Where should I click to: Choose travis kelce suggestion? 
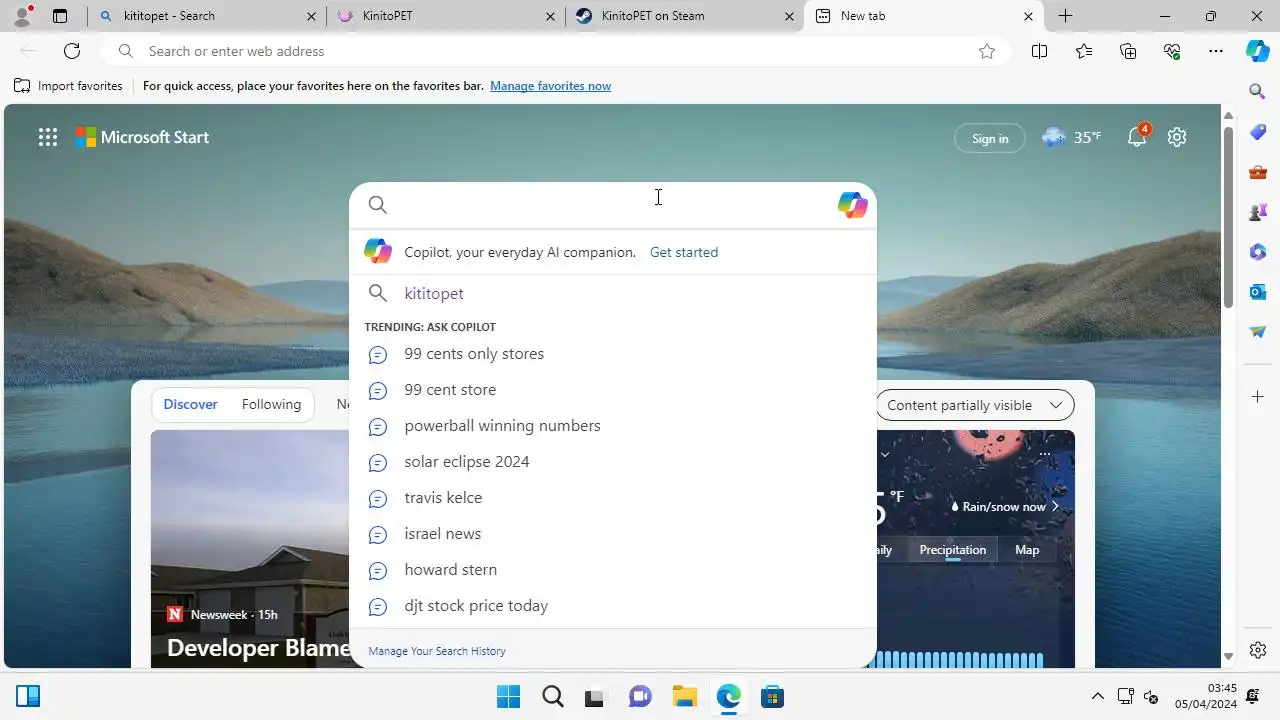click(x=613, y=498)
